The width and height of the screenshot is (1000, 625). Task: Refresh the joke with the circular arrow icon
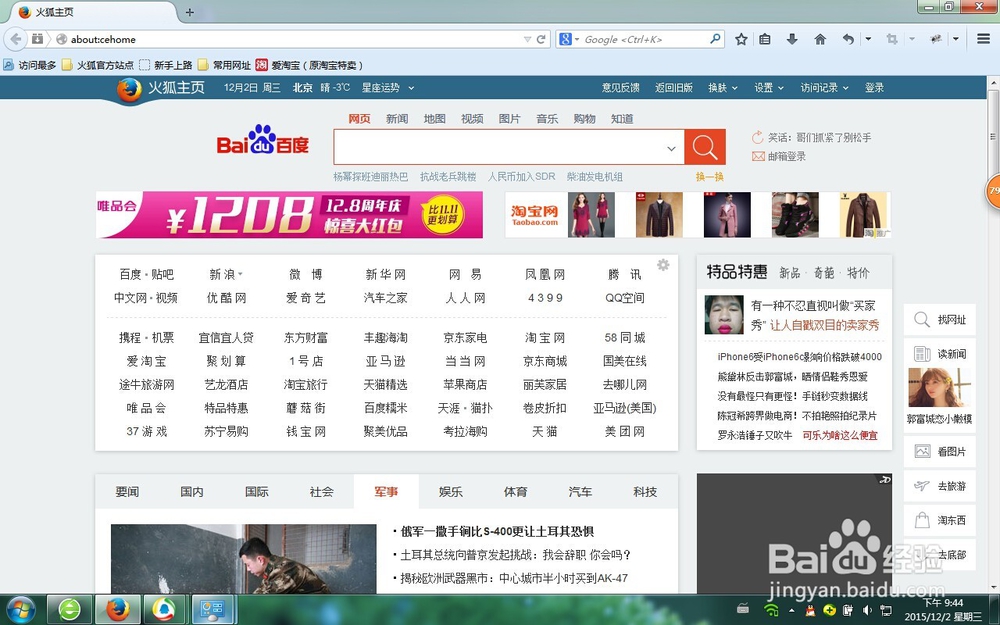pos(758,137)
